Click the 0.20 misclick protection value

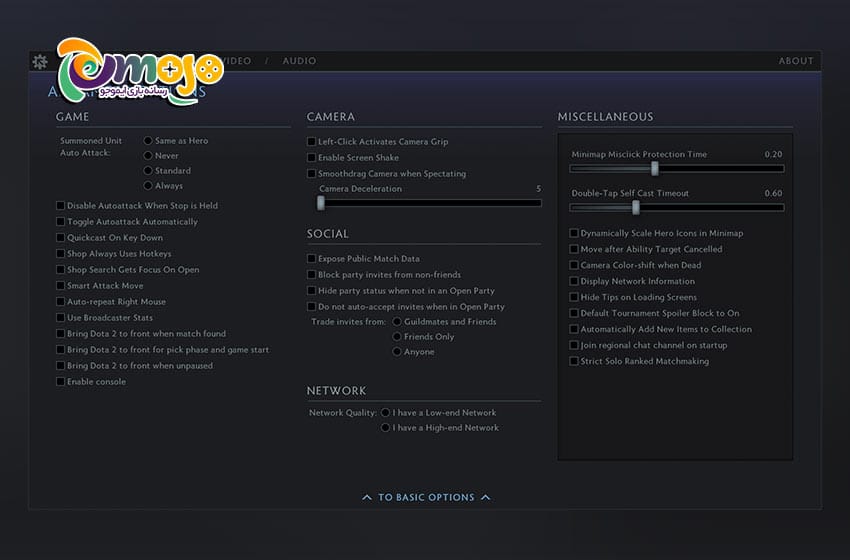pyautogui.click(x=773, y=155)
